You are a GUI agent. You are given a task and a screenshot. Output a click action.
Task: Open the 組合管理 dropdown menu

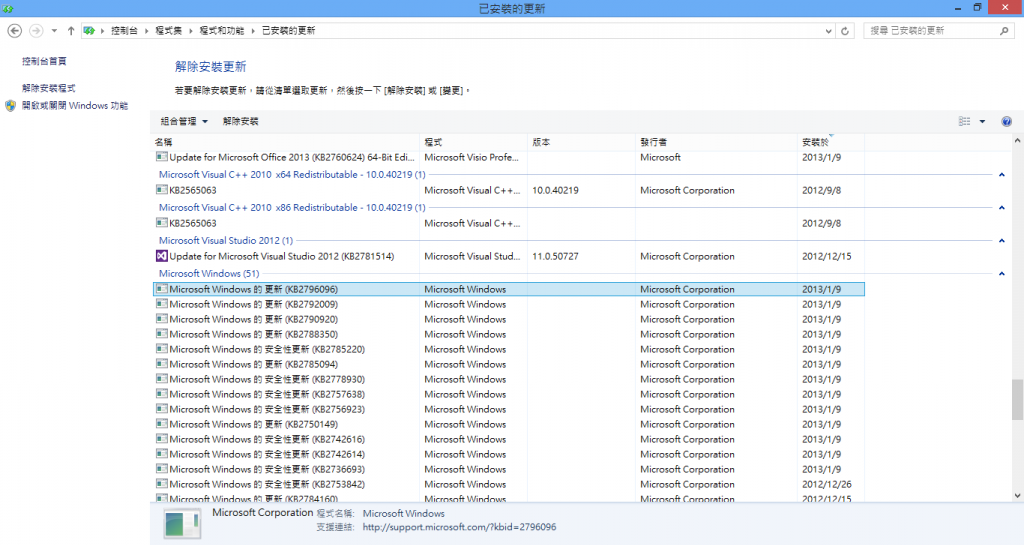184,121
